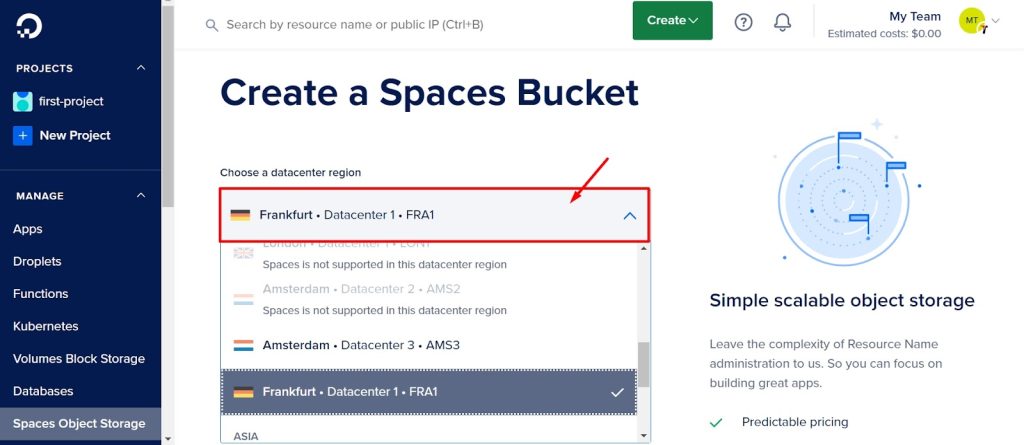Collapse the Manage section
Viewport: 1024px width, 445px height.
pyautogui.click(x=140, y=195)
